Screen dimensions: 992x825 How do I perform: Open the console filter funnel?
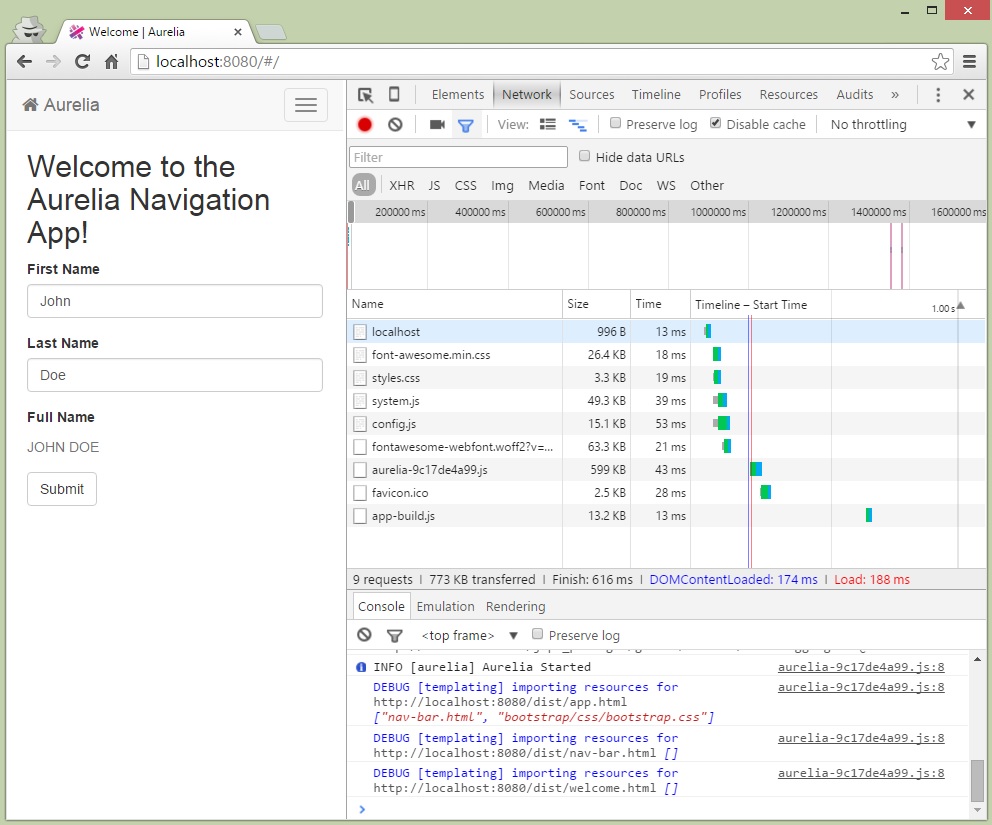(x=395, y=635)
